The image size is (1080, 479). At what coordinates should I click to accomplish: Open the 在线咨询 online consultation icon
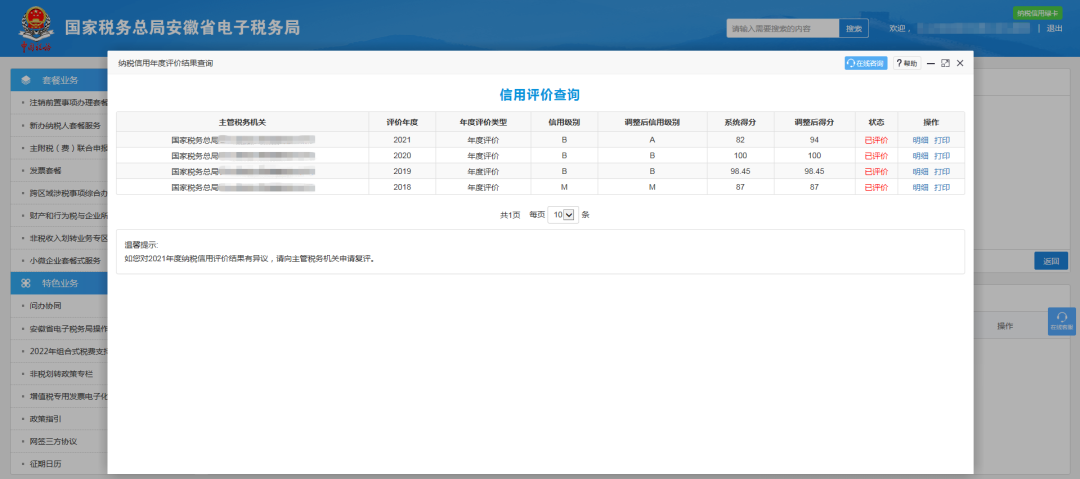[x=866, y=63]
